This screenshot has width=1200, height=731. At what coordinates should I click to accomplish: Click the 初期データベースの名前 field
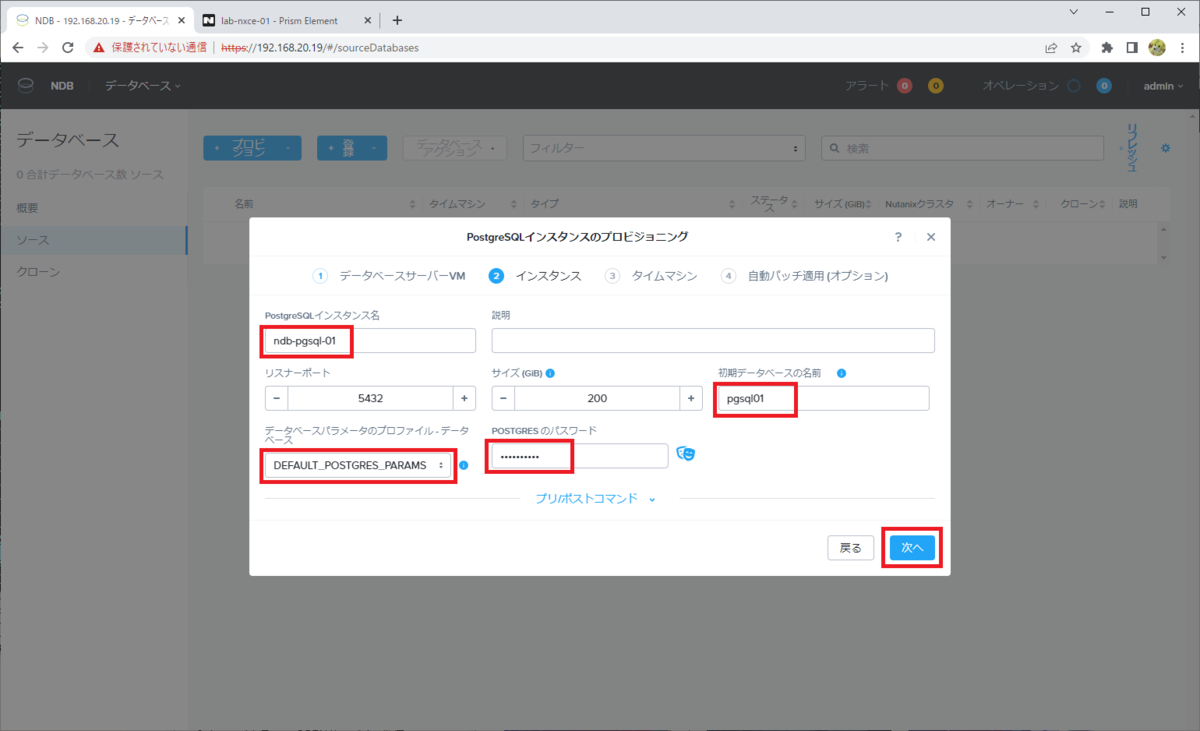pyautogui.click(x=824, y=398)
